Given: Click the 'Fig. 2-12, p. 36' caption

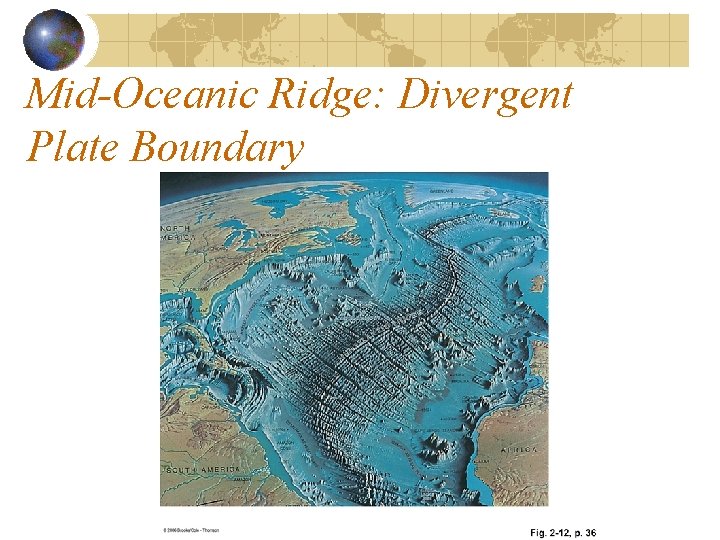Looking at the screenshot, I should (563, 533).
